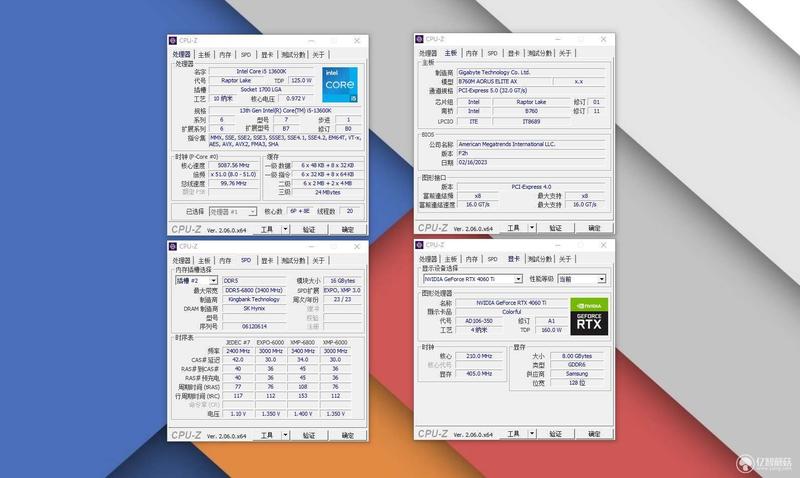Click the 24 MBytes level 3 cache value

pos(328,192)
